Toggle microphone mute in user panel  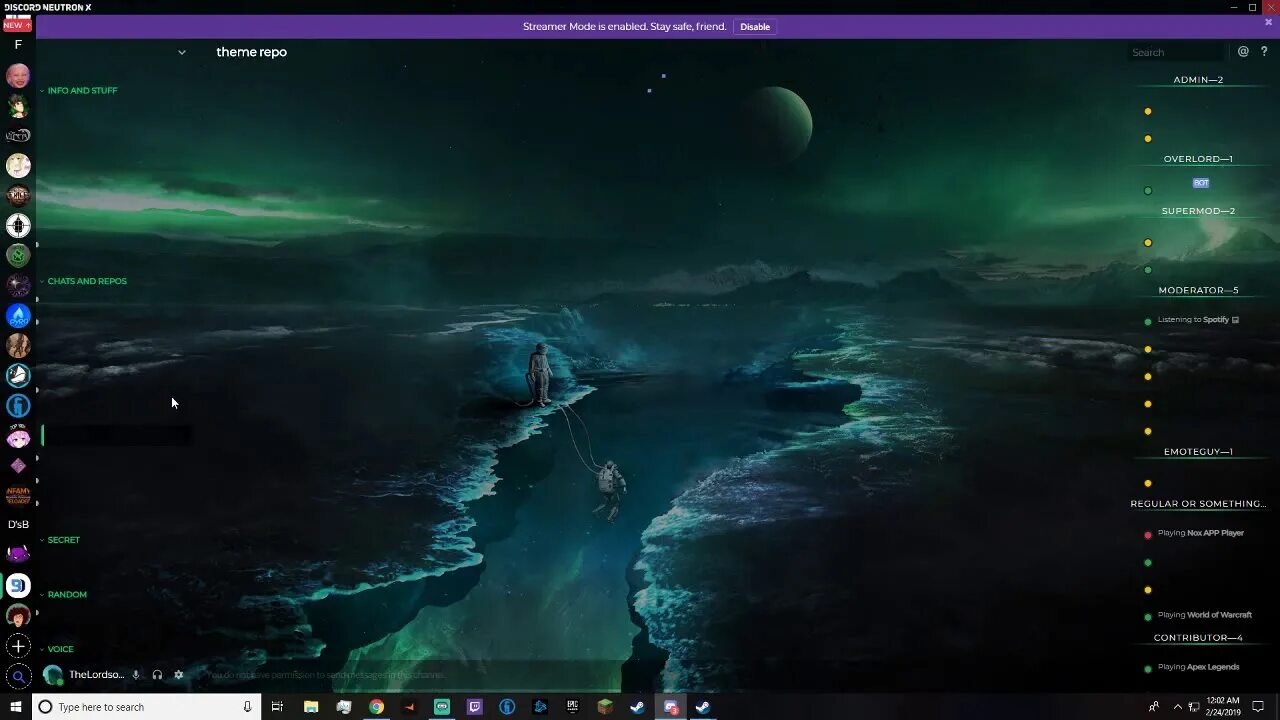point(136,675)
